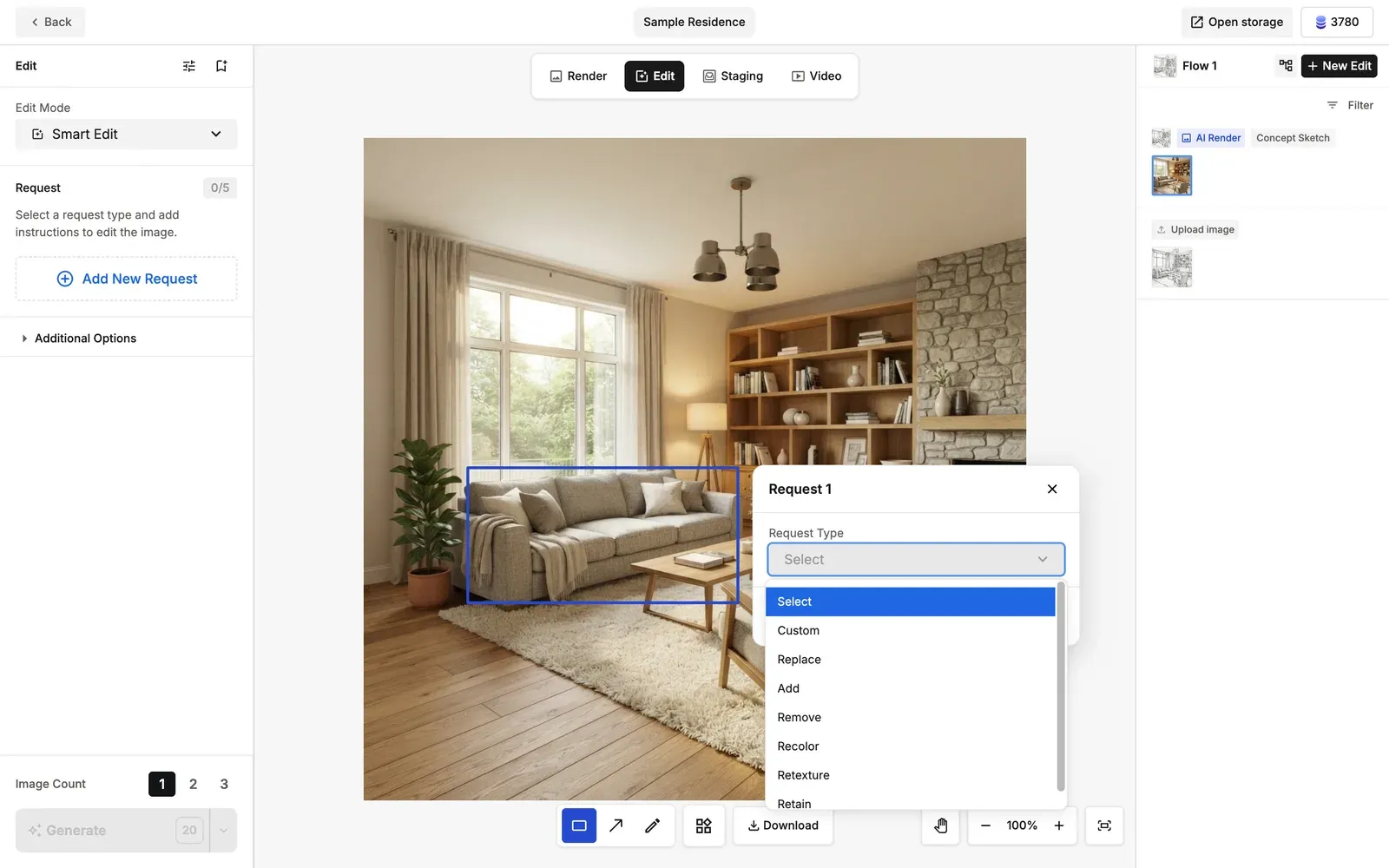This screenshot has width=1389, height=868.
Task: Choose Remove request type
Action: pyautogui.click(x=910, y=717)
